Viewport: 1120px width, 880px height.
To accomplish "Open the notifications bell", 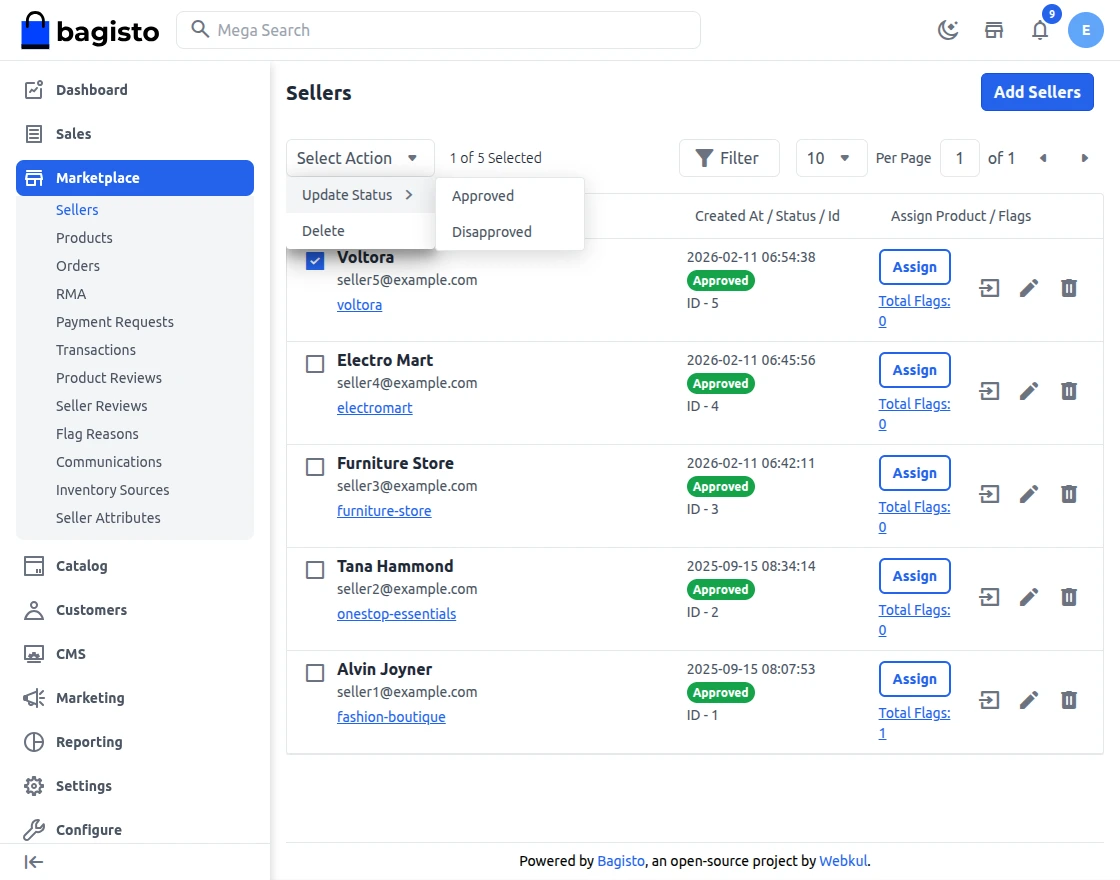I will 1040,30.
